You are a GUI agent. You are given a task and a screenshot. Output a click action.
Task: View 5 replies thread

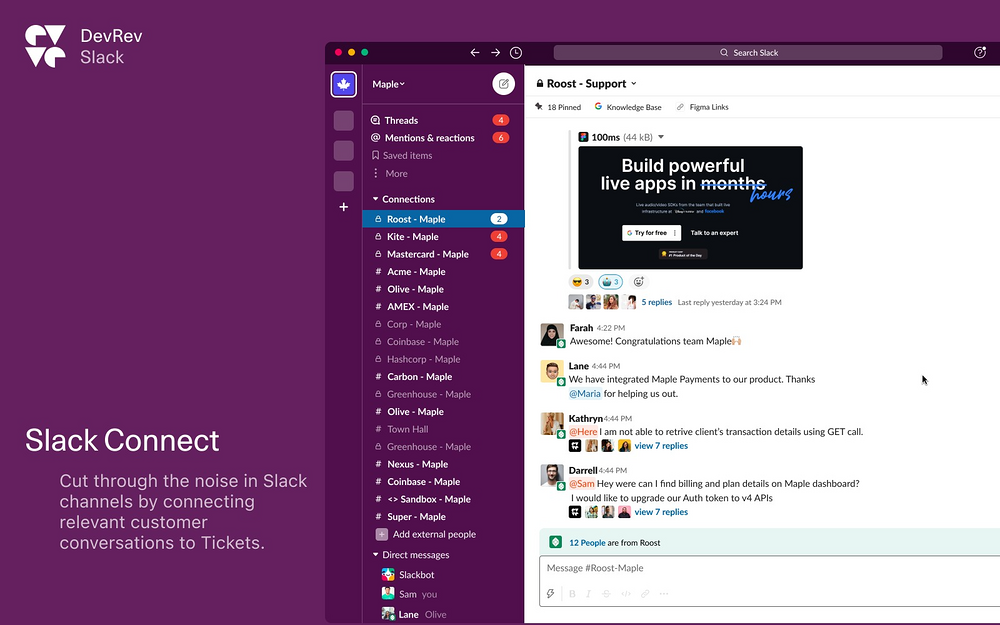[656, 302]
